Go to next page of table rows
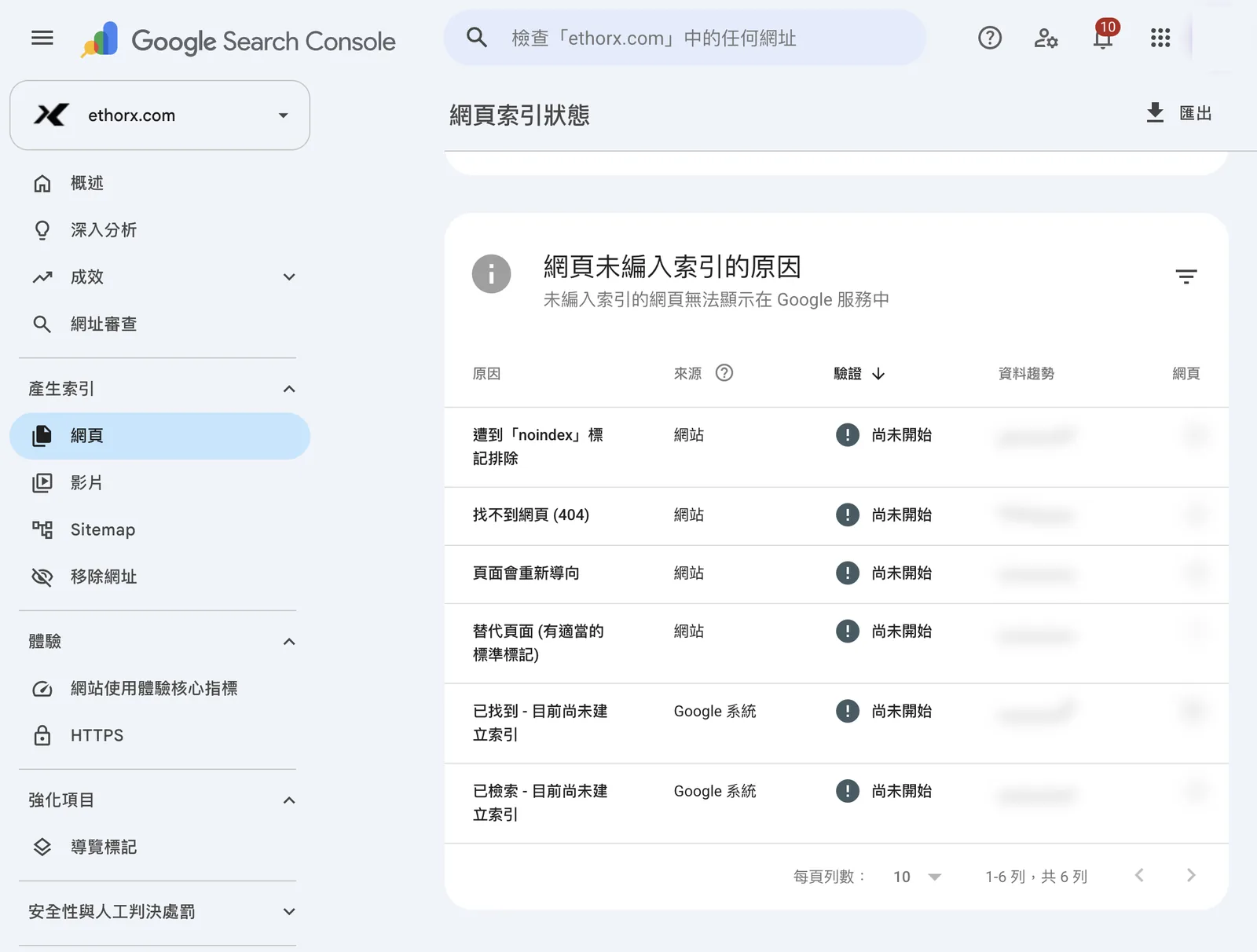Screen dimensions: 1257x952 (1191, 876)
